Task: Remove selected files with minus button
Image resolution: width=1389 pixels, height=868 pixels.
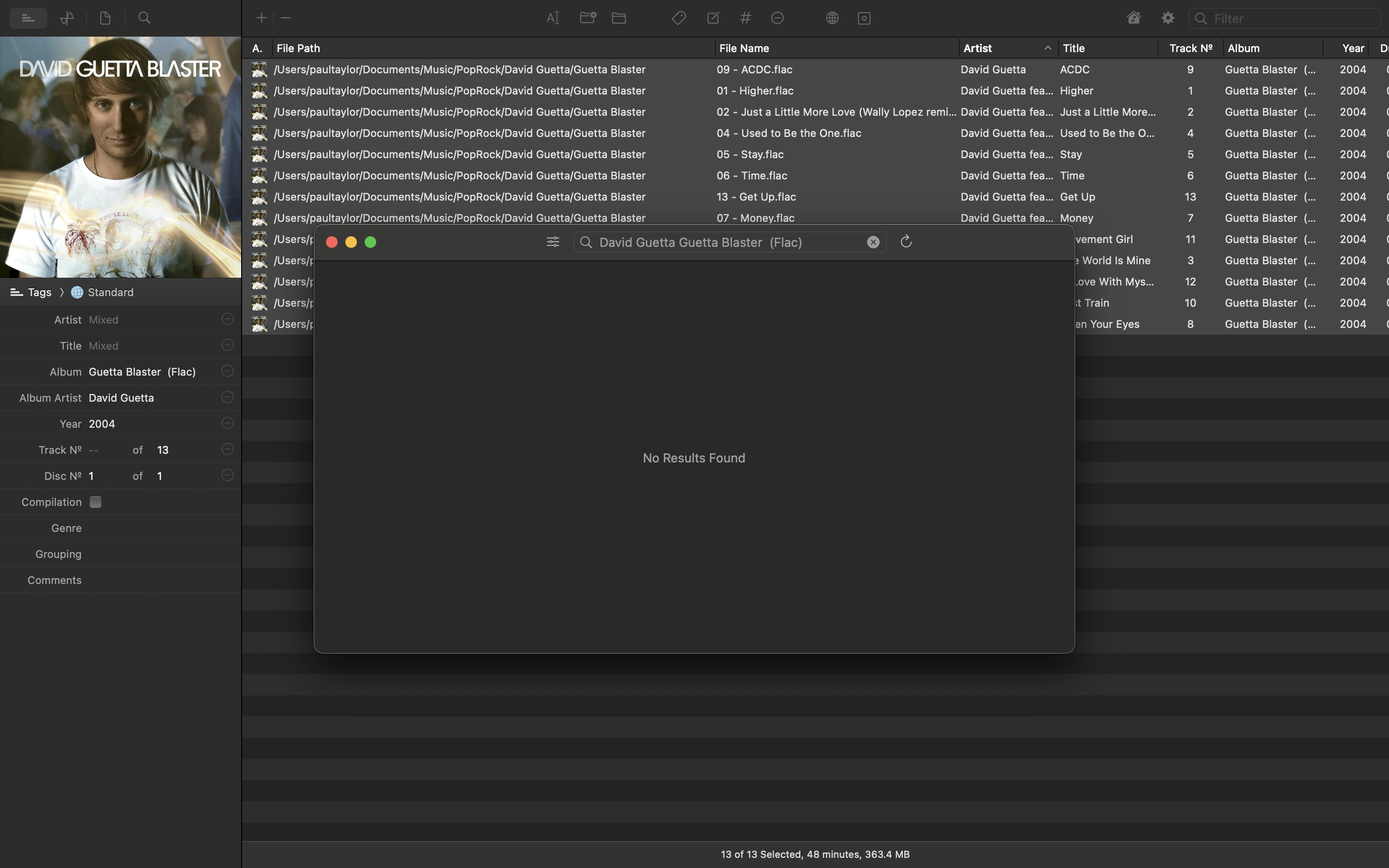Action: point(286,18)
